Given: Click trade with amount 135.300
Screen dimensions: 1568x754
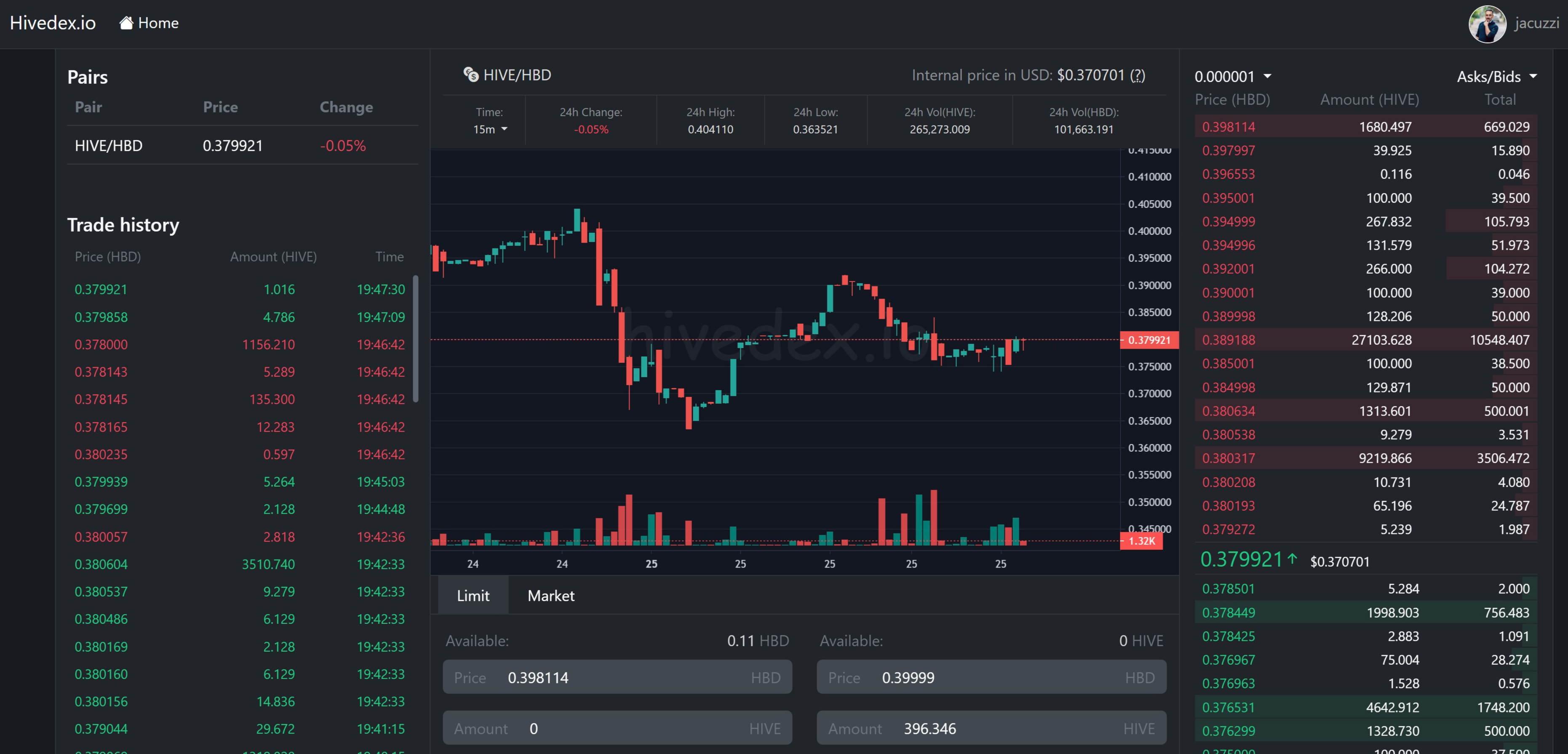Looking at the screenshot, I should (x=240, y=399).
